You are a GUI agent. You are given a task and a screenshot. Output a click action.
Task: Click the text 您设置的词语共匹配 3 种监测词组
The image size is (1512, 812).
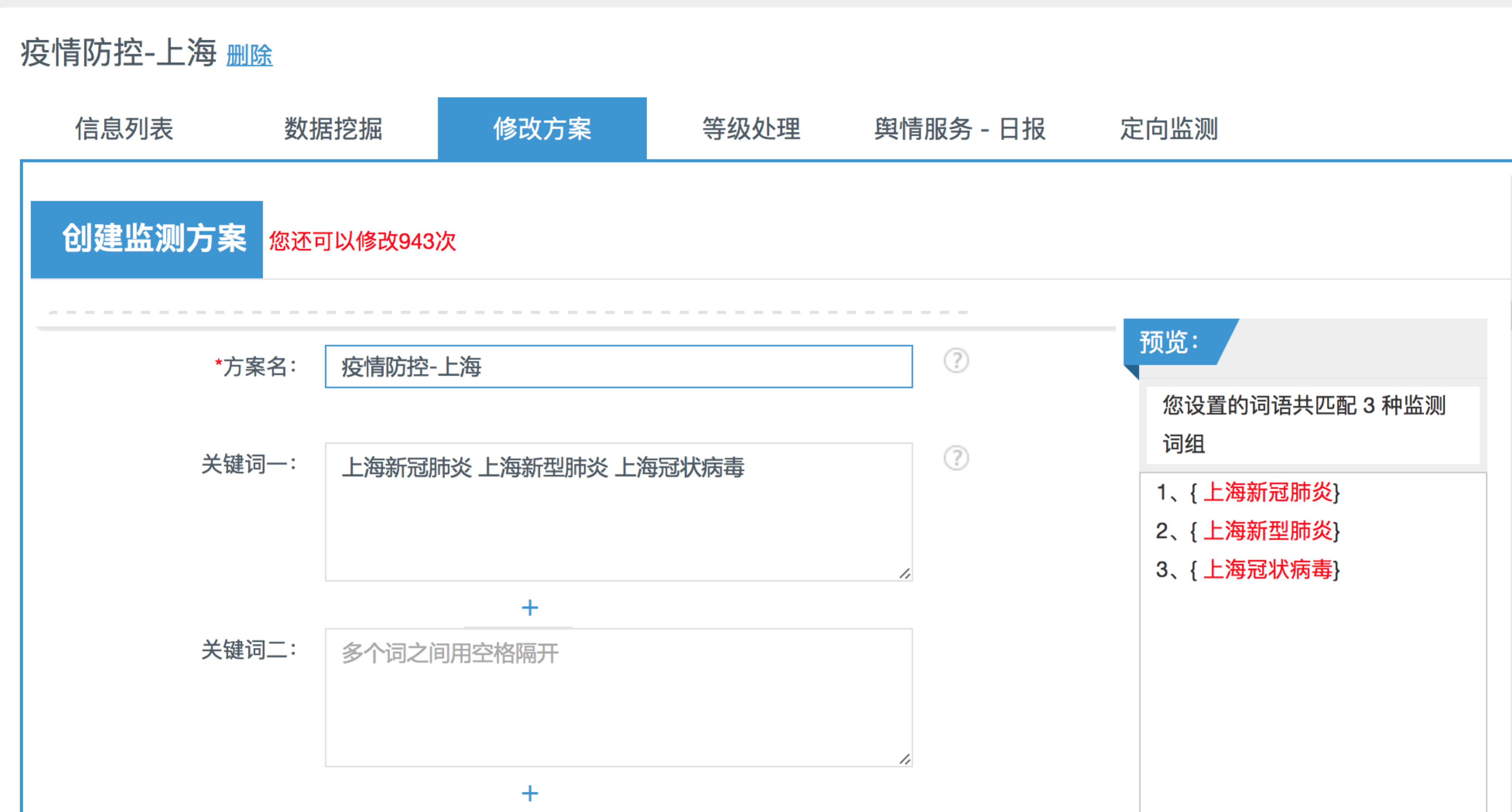pyautogui.click(x=1304, y=424)
